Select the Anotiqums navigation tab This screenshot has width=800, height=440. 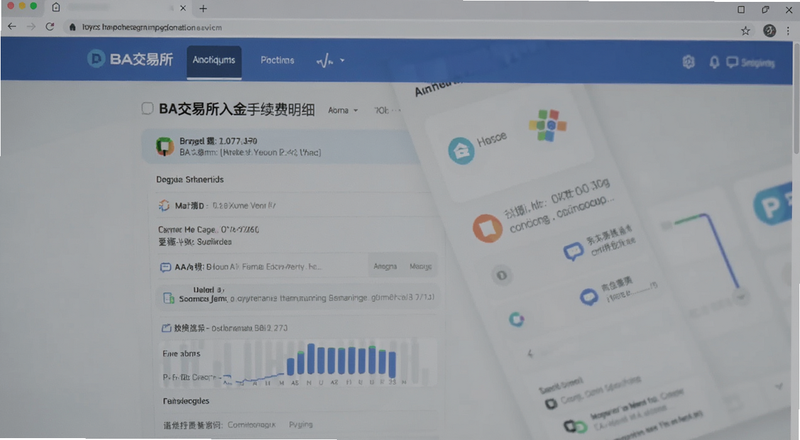tap(214, 61)
